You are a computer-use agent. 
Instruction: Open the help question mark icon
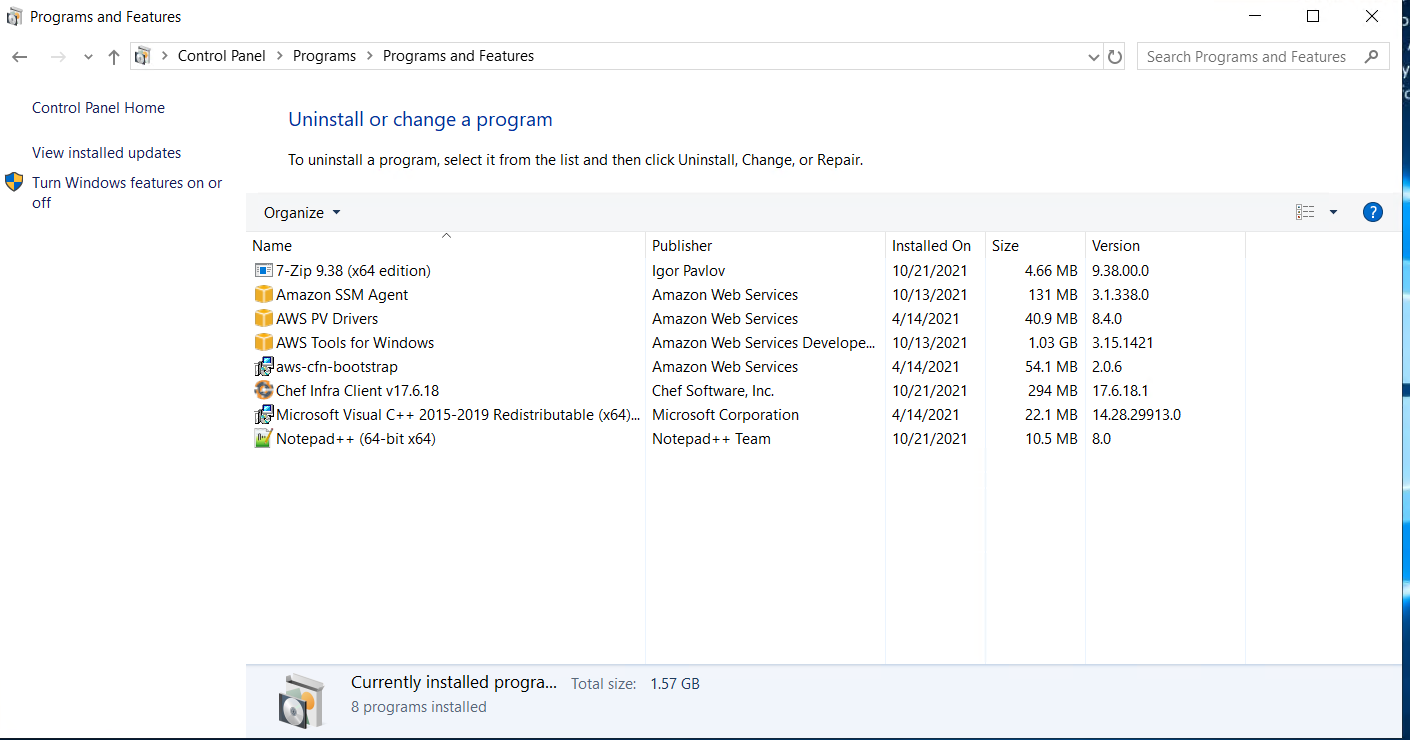1373,212
